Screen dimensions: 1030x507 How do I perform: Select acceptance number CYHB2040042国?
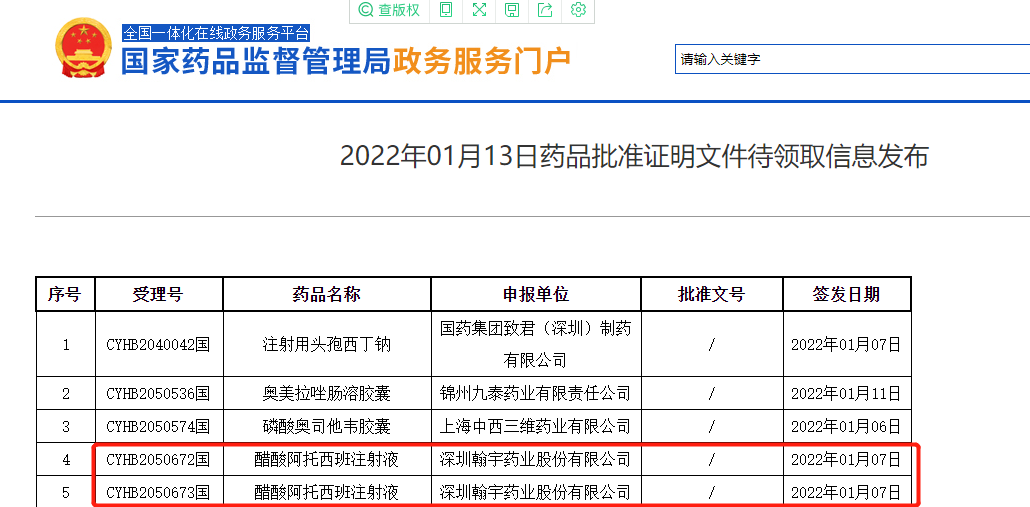[x=158, y=344]
